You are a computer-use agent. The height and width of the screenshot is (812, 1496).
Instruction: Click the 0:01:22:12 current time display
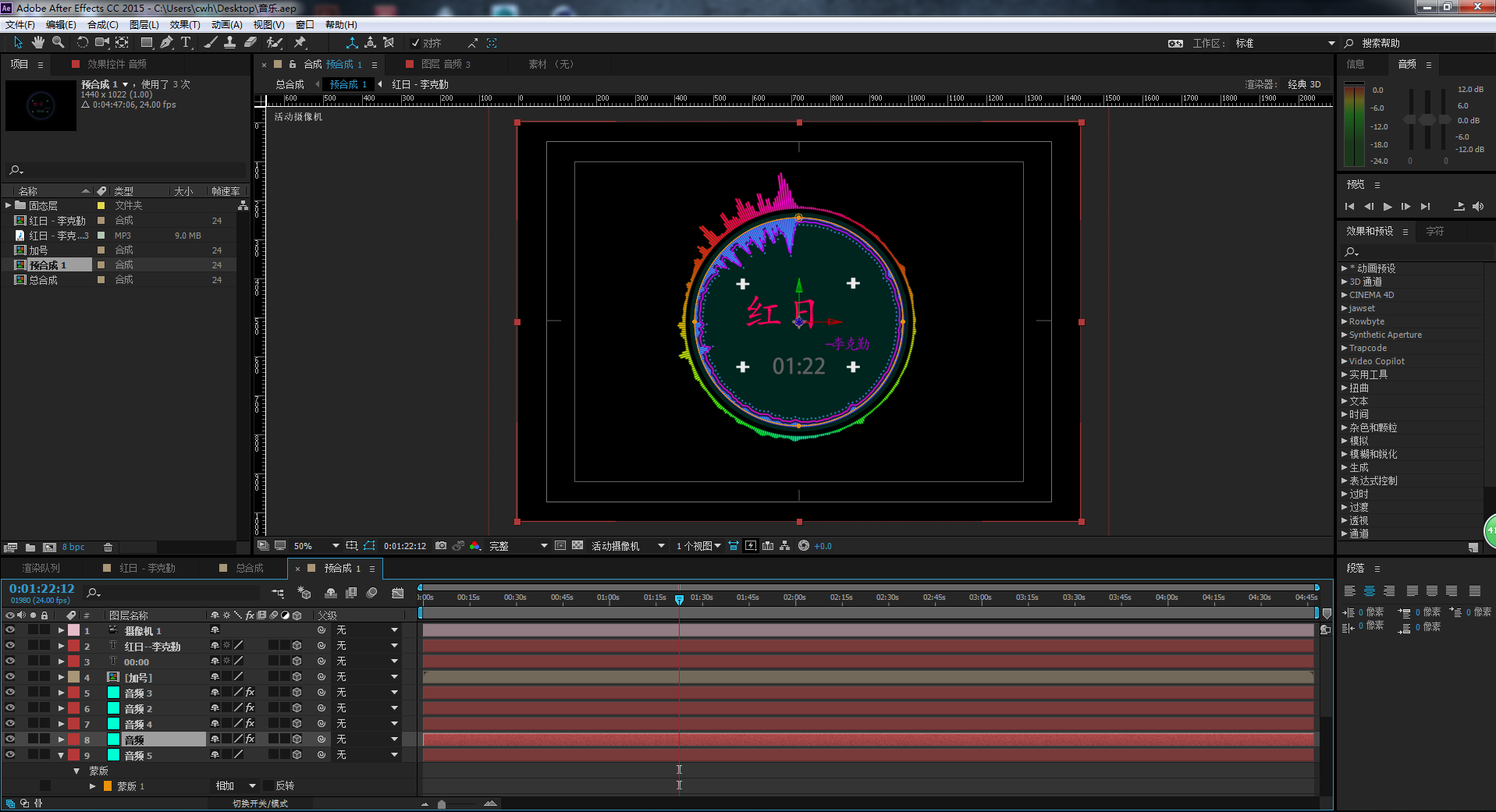pyautogui.click(x=42, y=589)
